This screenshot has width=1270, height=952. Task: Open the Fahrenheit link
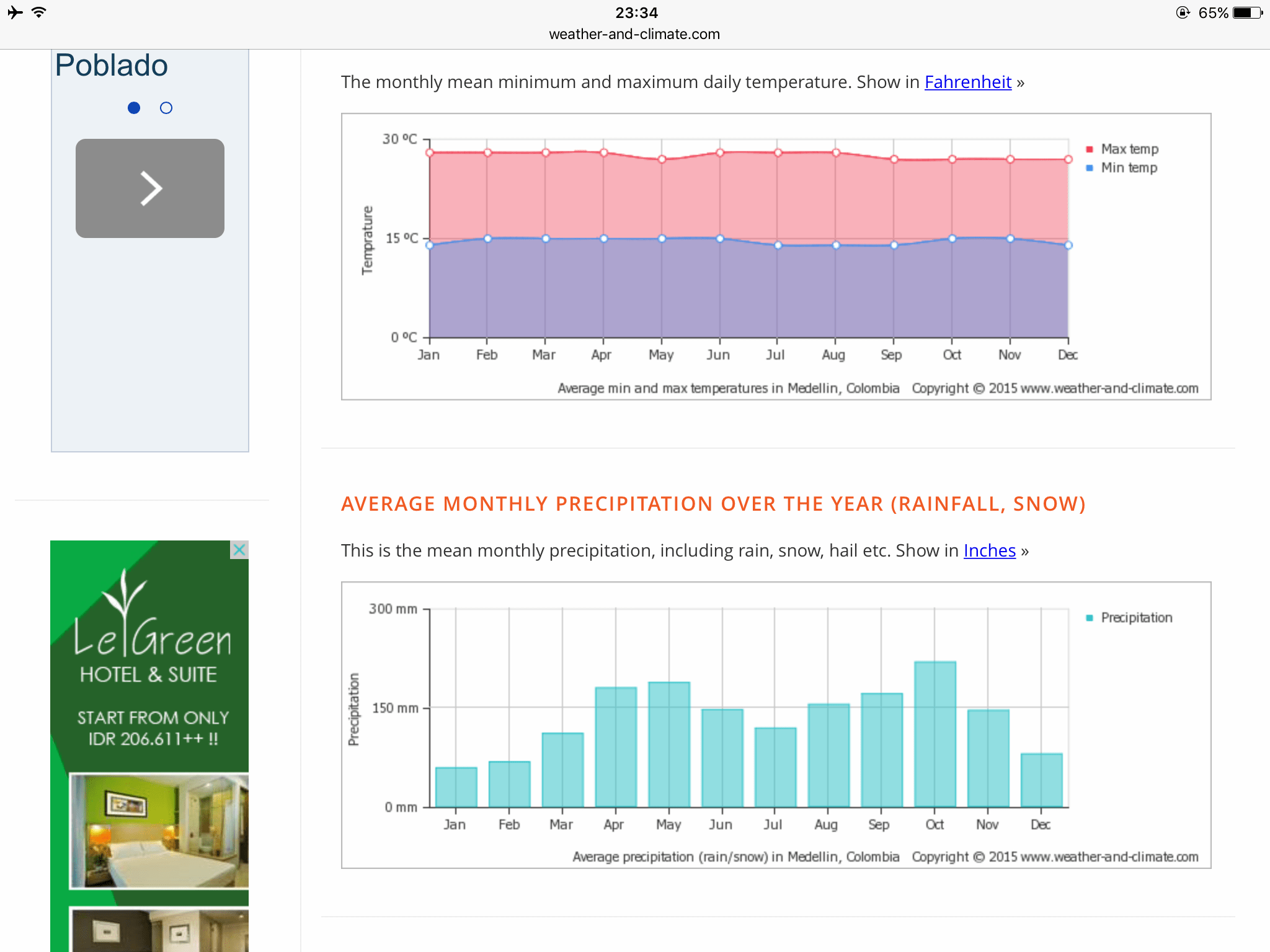[967, 82]
